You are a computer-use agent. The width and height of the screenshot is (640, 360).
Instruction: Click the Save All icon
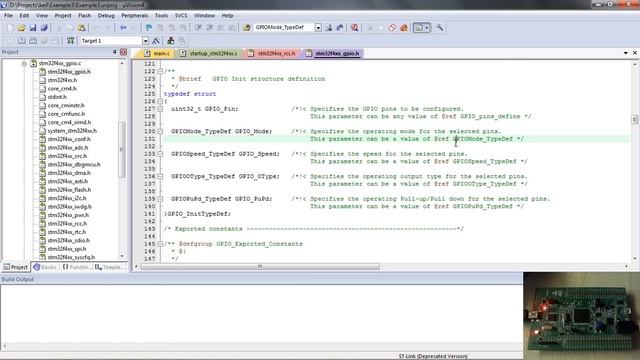[44, 28]
